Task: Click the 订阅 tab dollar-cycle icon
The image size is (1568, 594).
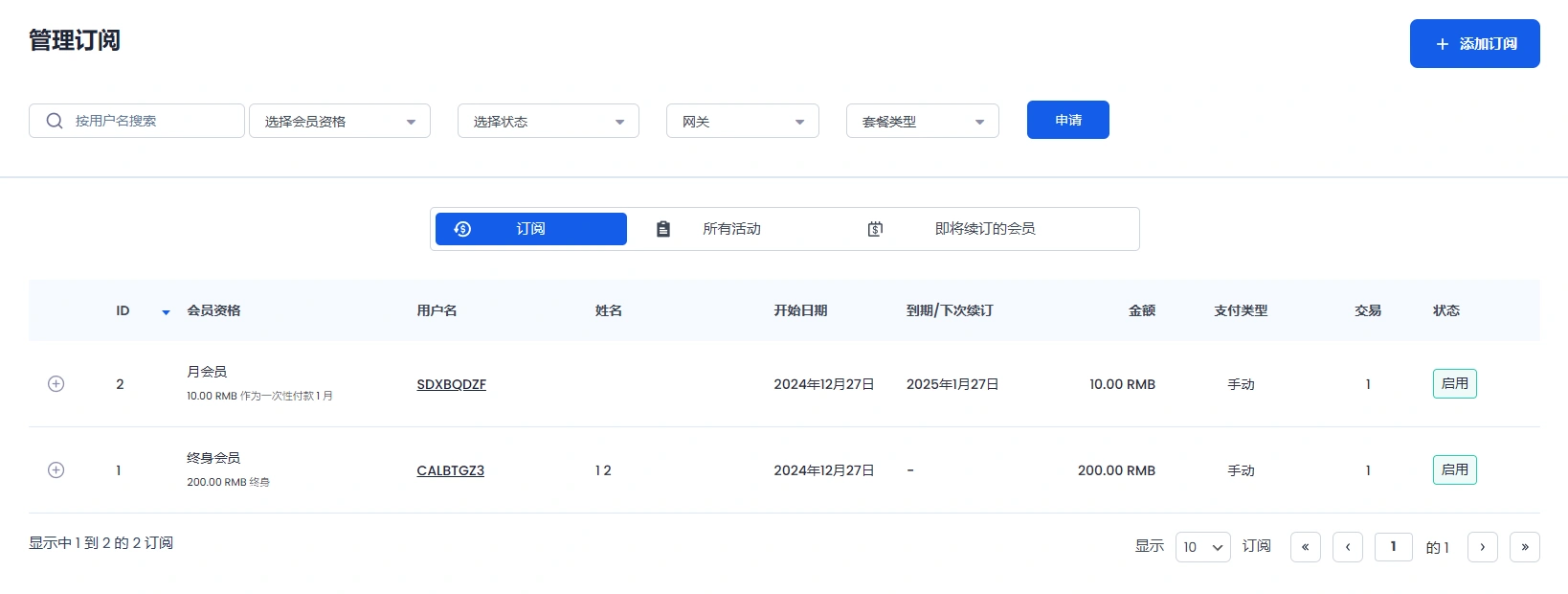Action: coord(462,229)
